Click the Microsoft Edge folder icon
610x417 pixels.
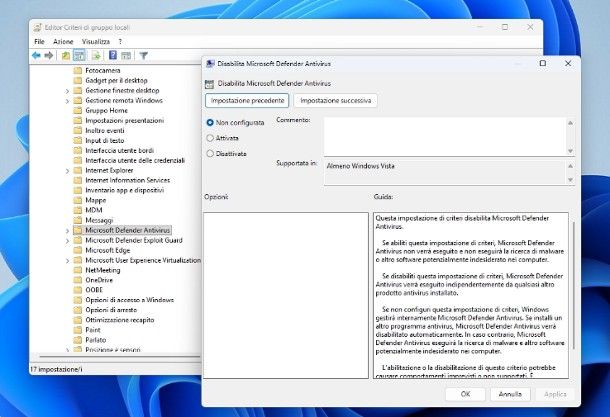click(77, 250)
